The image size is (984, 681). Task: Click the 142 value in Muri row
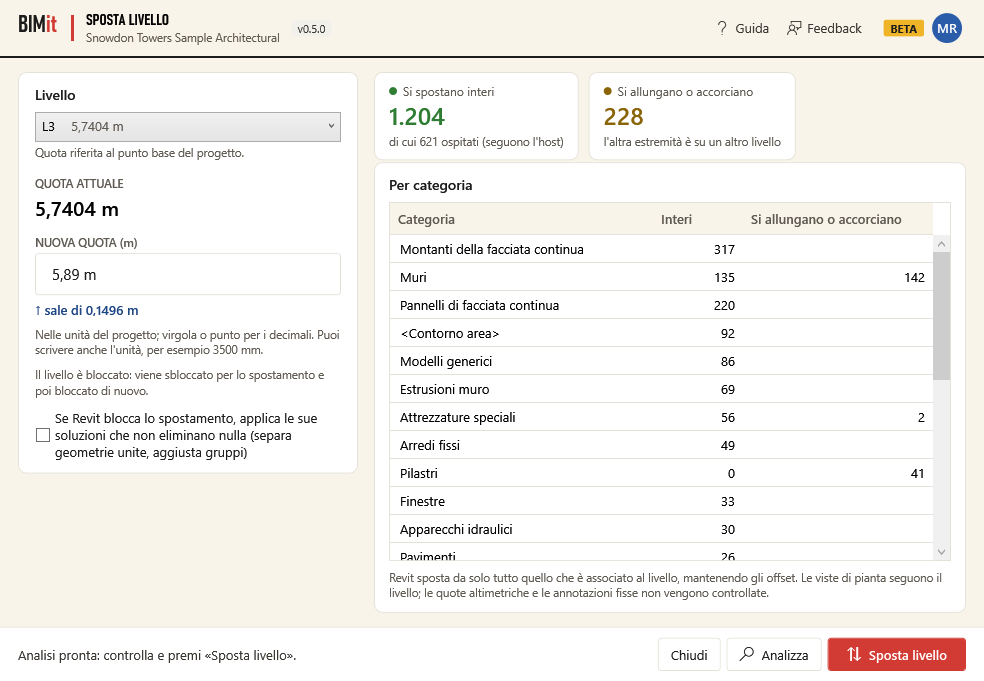coord(914,277)
